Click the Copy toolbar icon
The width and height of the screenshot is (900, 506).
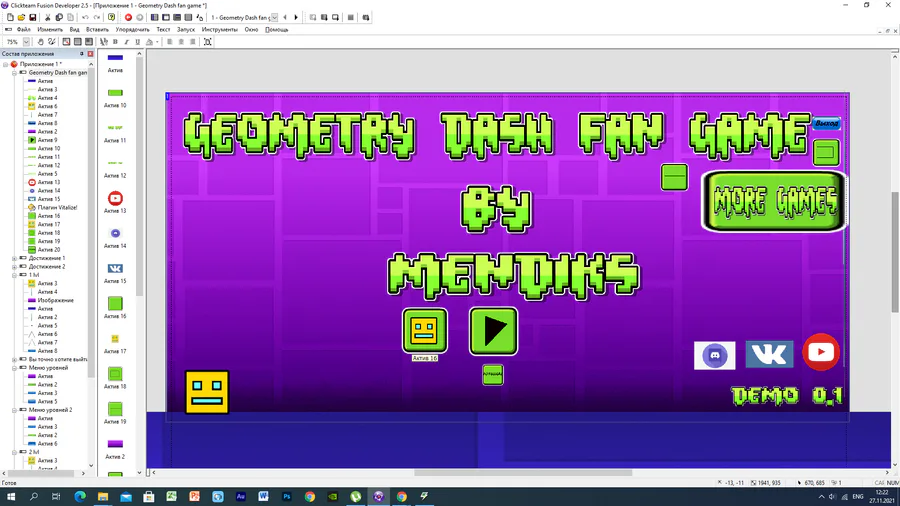tap(59, 17)
